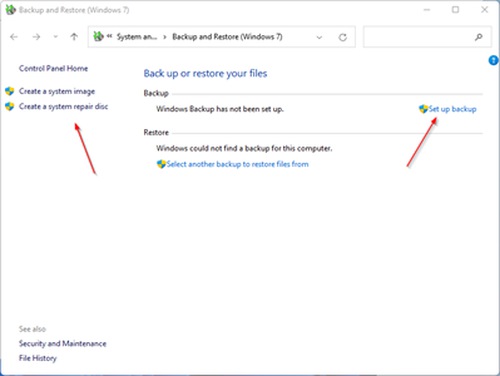
Task: Open the recent locations dropdown arrow
Action: point(55,37)
